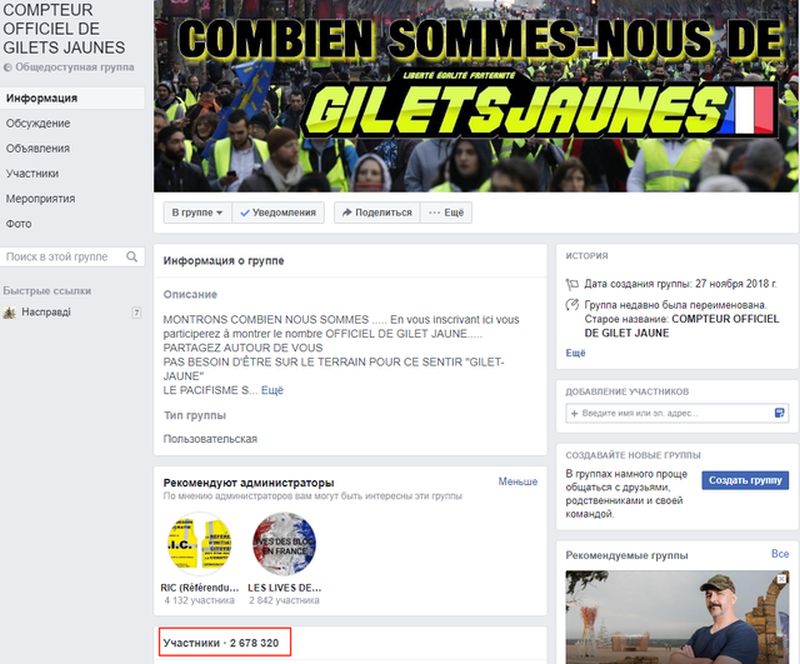The width and height of the screenshot is (800, 664).
Task: Open the Обсуждение tab in the sidebar
Action: (x=38, y=123)
